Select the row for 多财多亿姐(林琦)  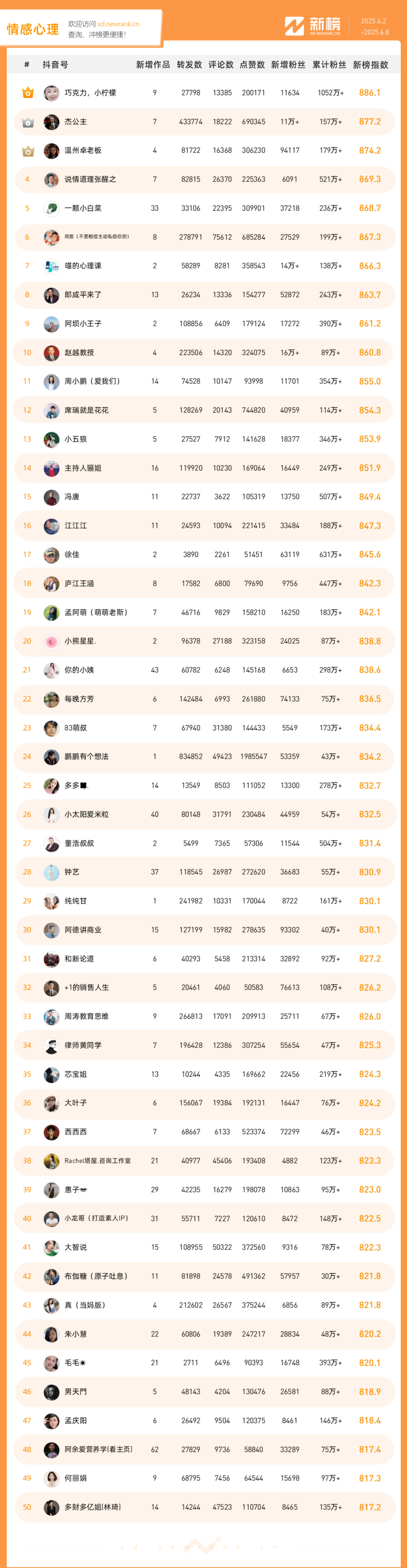click(204, 1507)
